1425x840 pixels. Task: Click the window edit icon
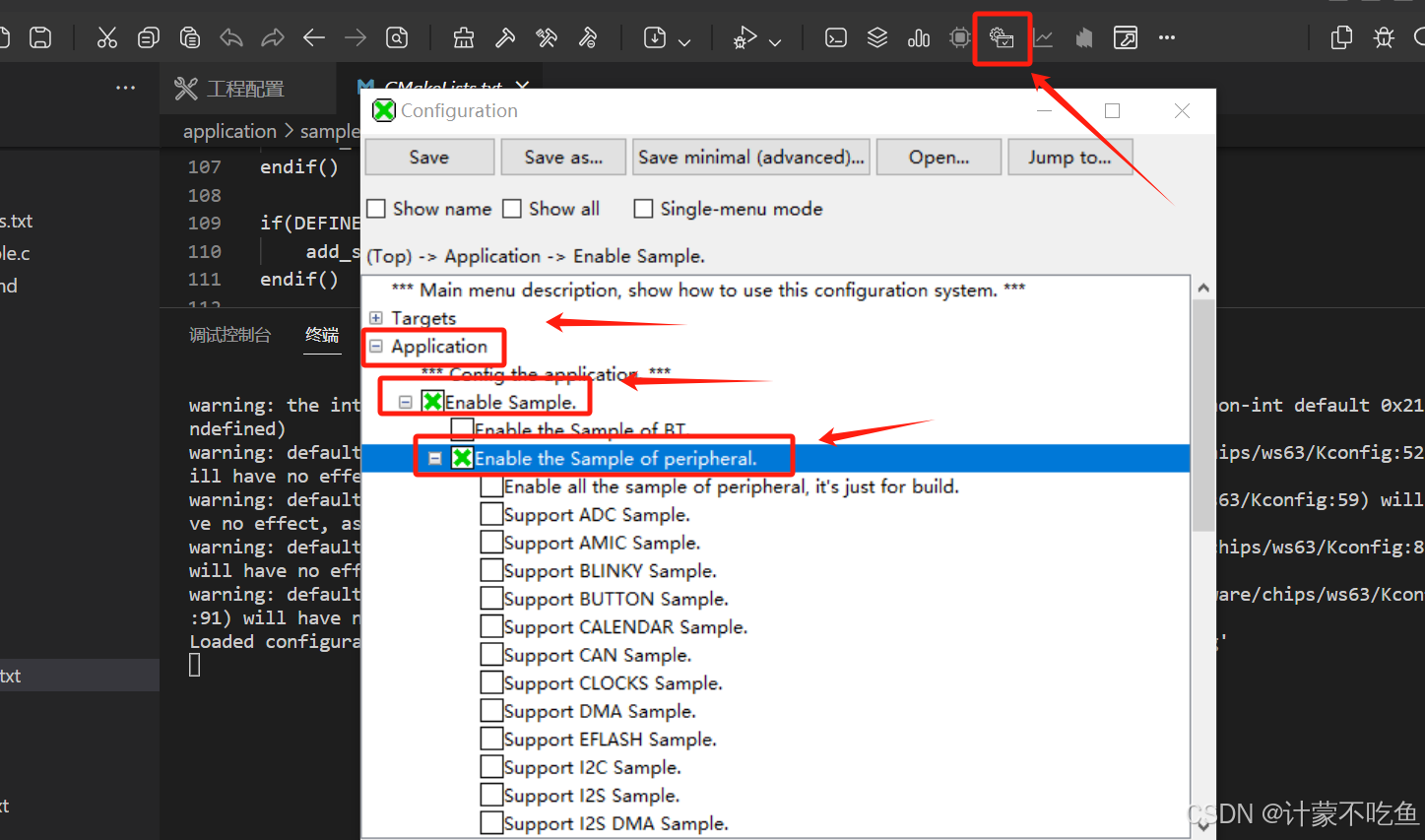pyautogui.click(x=1126, y=38)
